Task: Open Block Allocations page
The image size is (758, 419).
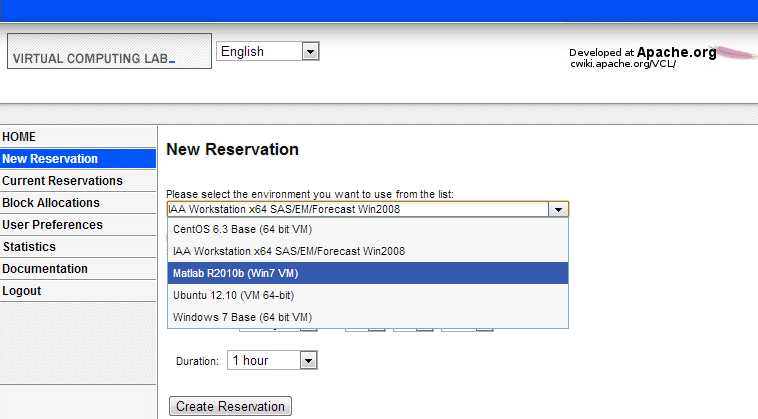Action: click(78, 202)
